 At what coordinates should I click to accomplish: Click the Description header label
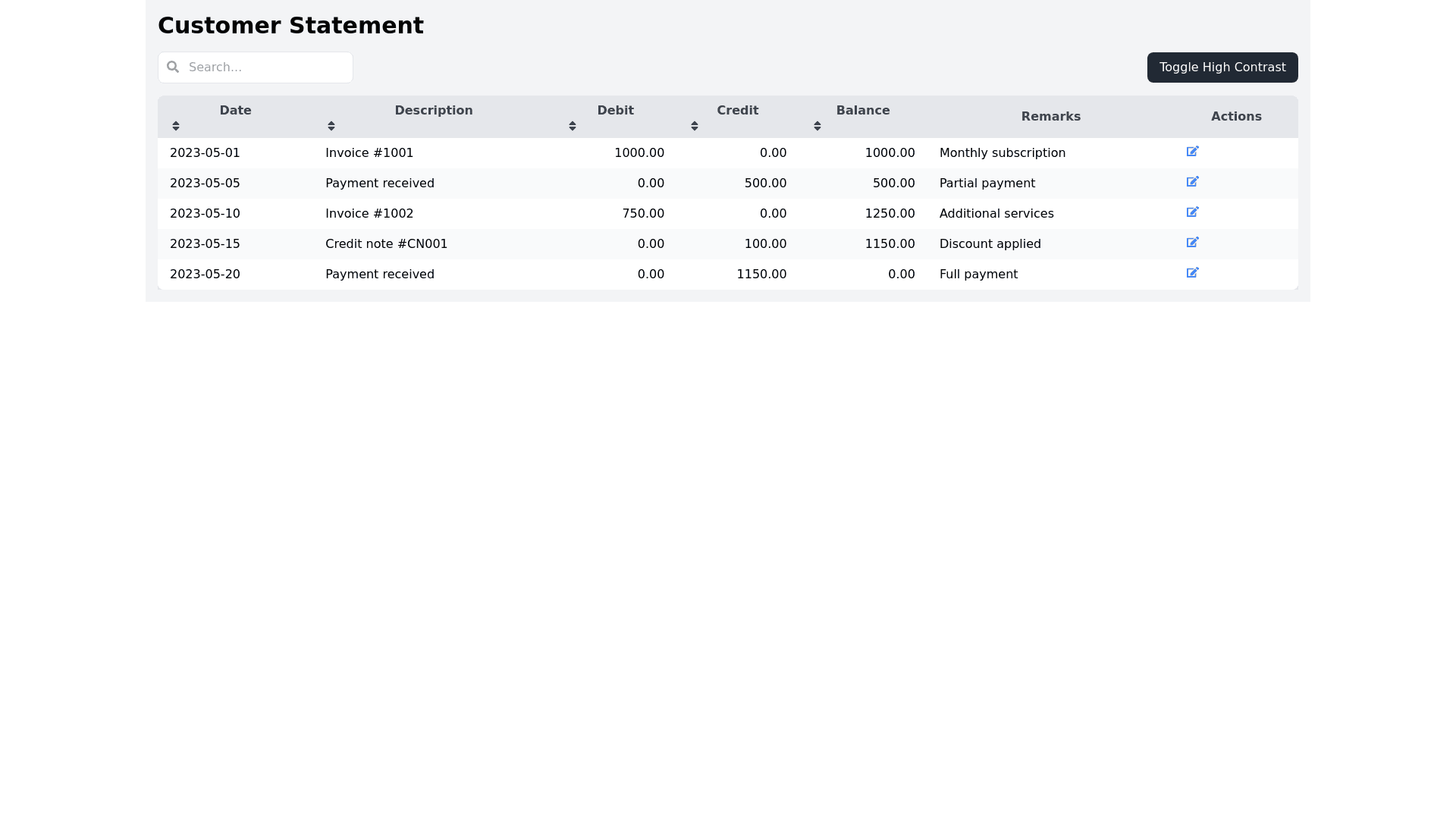[433, 111]
